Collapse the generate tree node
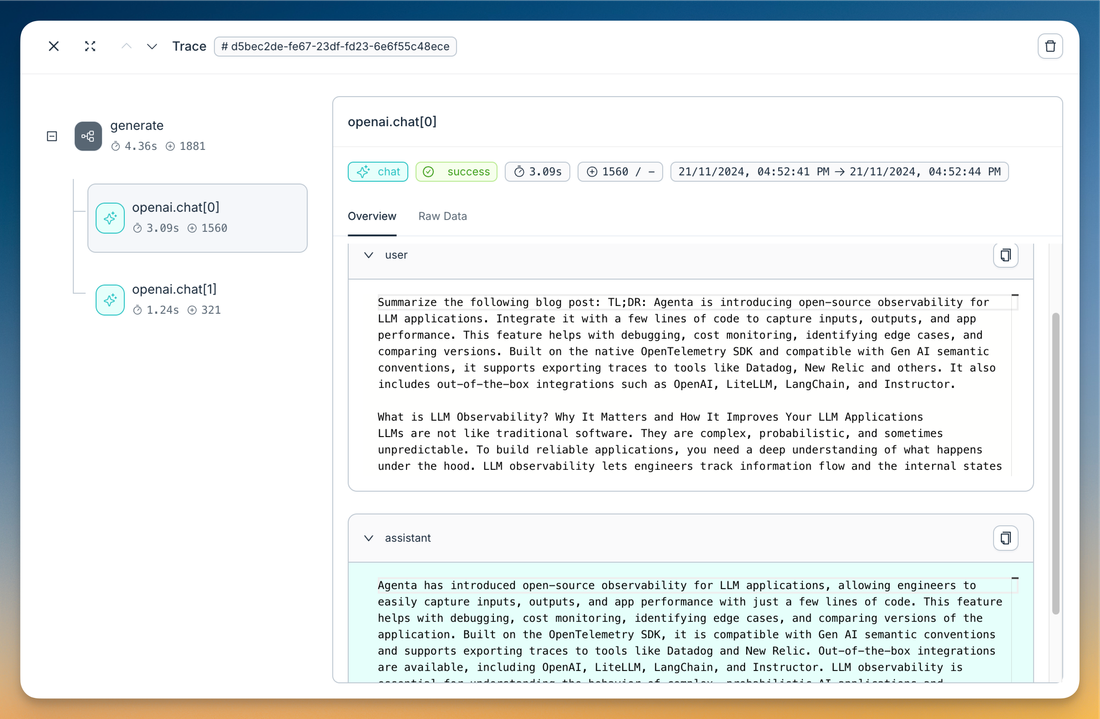The width and height of the screenshot is (1100, 719). (52, 136)
